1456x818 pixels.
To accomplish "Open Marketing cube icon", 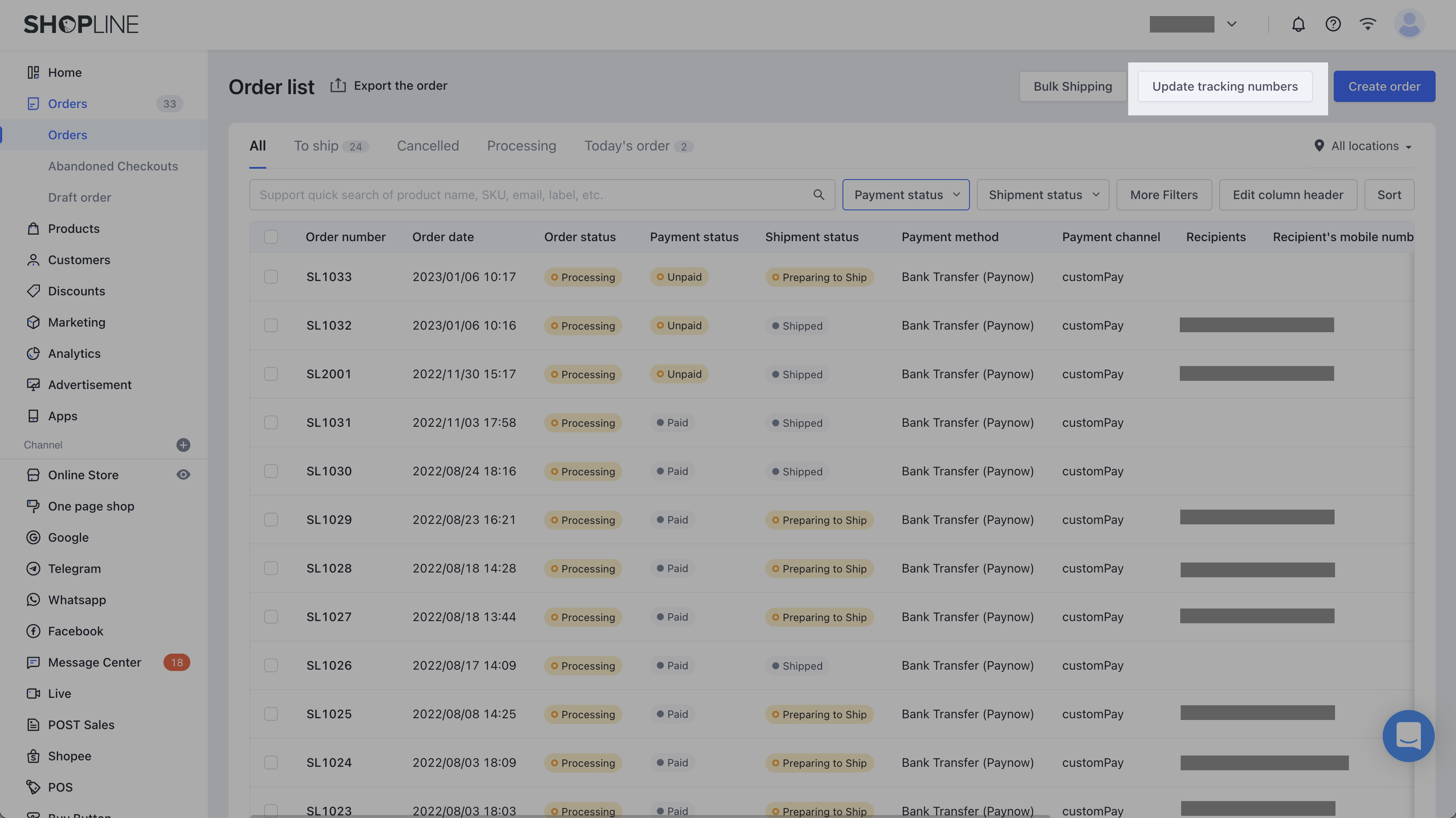I will (x=33, y=322).
